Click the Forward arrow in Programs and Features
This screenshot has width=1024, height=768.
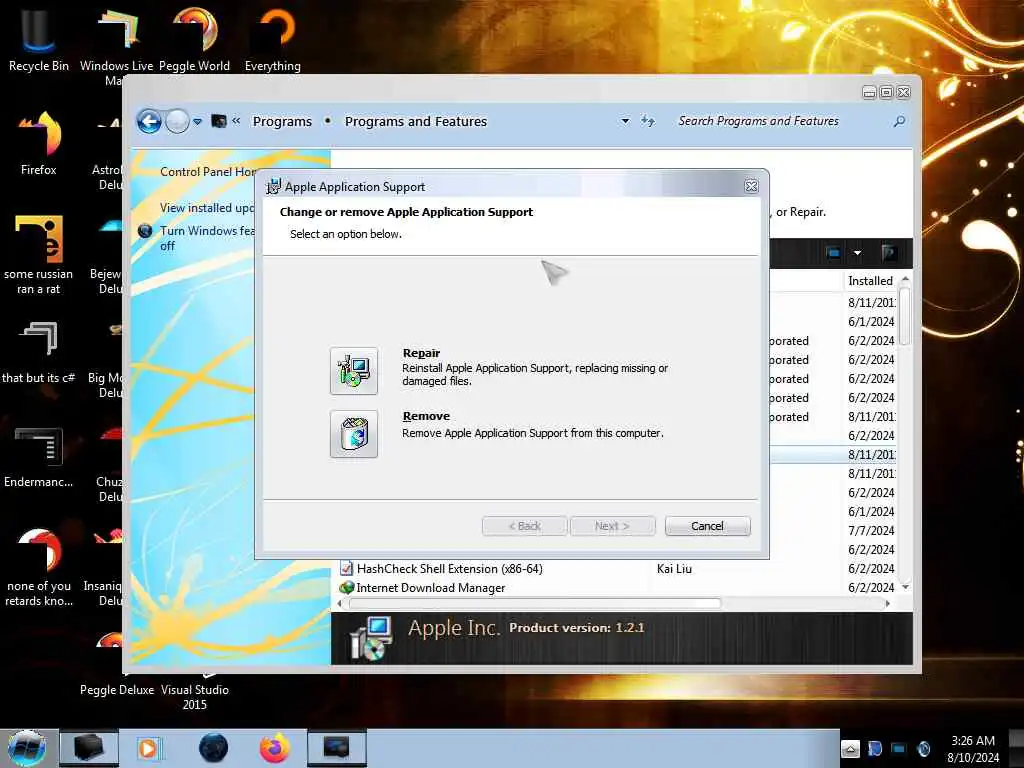tap(176, 121)
